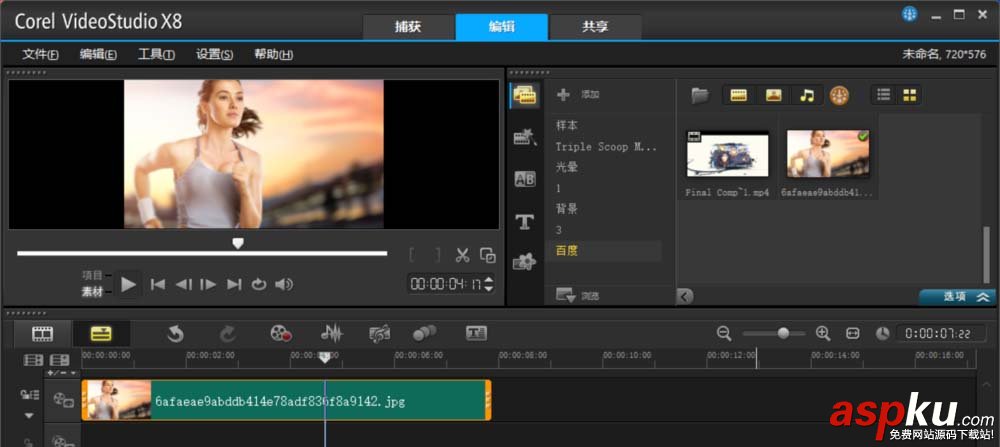Open the +/- track manager dropdown
This screenshot has width=1000, height=447.
[x=62, y=372]
